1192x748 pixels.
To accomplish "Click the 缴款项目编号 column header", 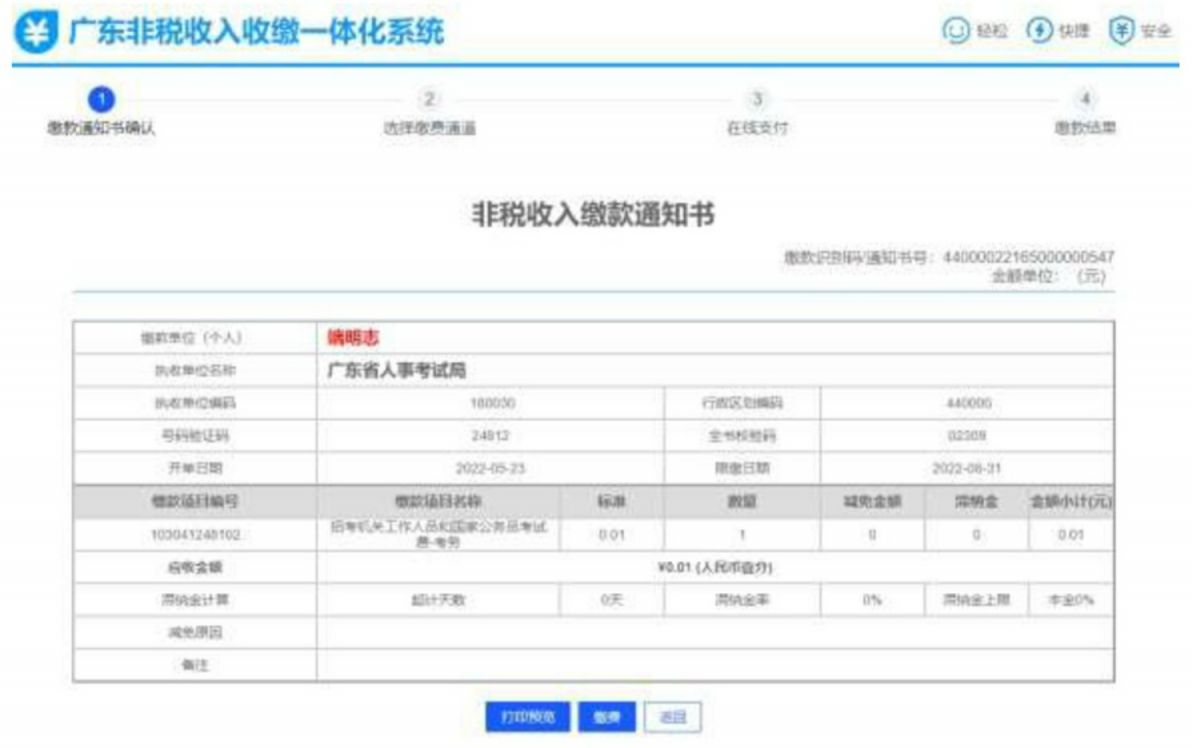I will tap(195, 501).
